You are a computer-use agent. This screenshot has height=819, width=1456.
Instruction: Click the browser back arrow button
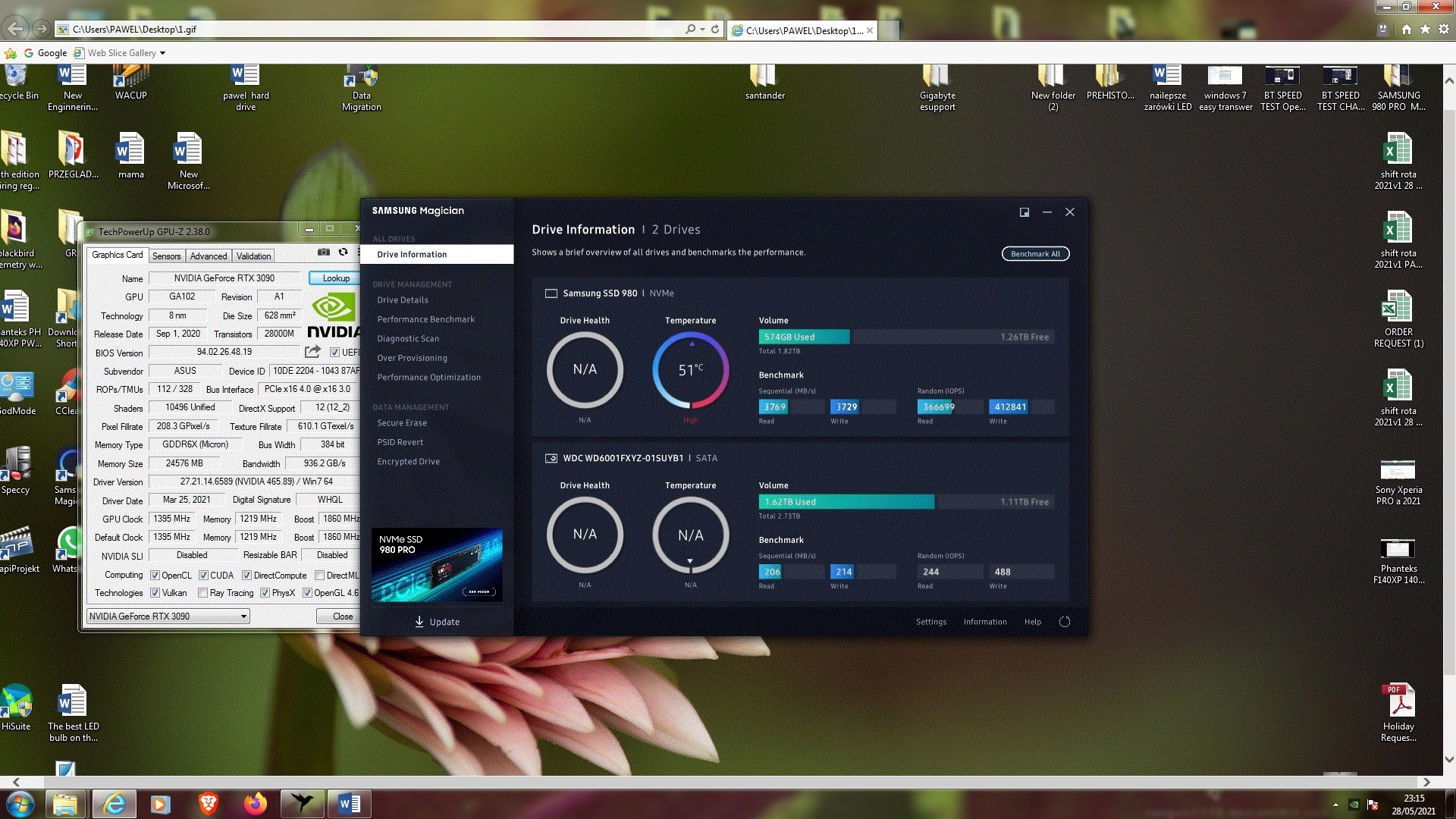(15, 29)
